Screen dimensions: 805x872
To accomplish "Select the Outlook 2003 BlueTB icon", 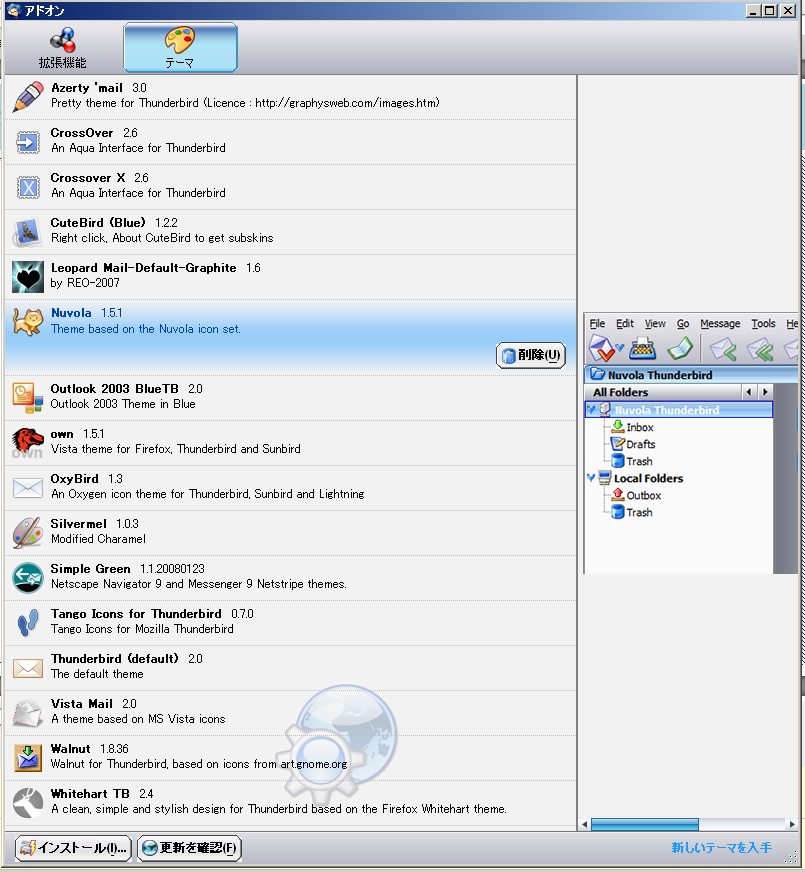I will click(x=28, y=398).
